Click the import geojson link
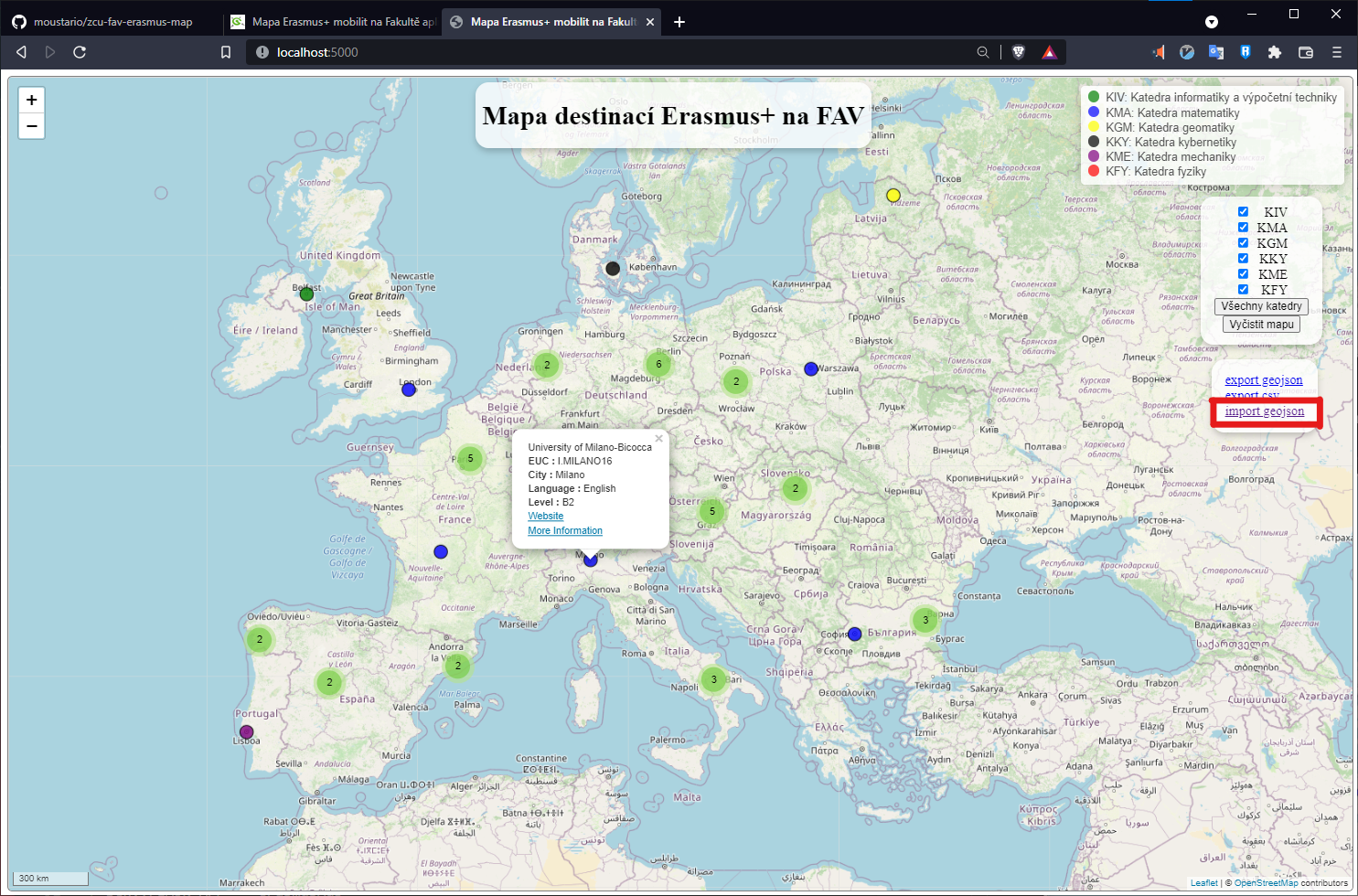Image resolution: width=1358 pixels, height=896 pixels. pos(1265,411)
